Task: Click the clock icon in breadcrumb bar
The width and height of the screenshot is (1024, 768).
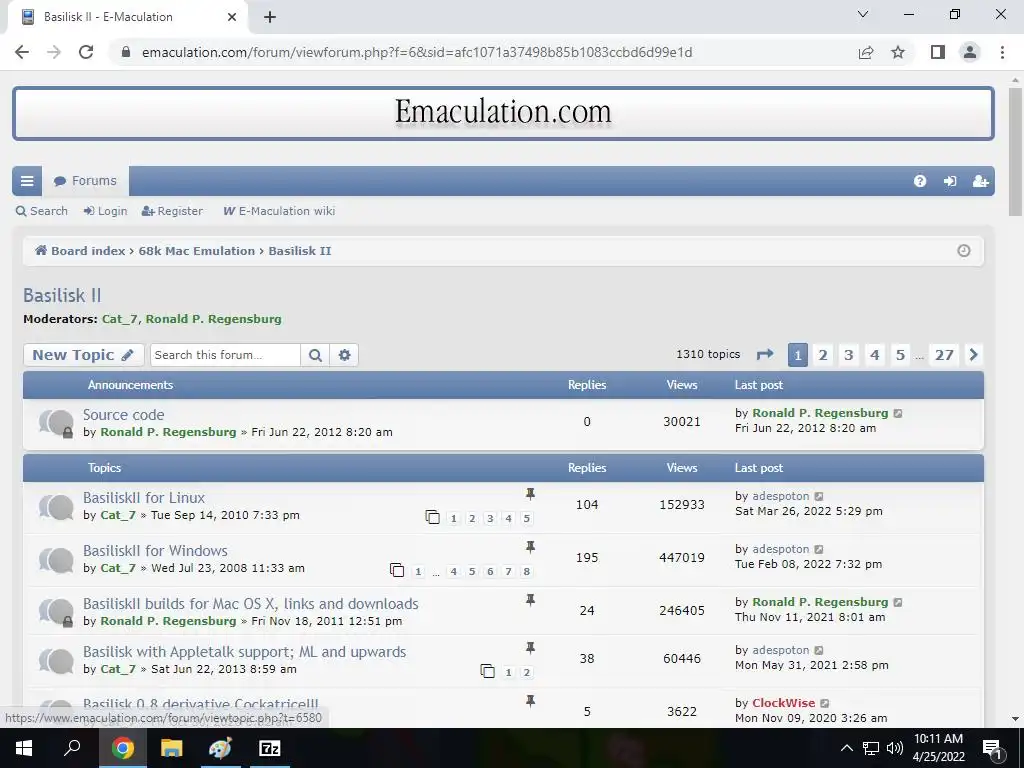Action: pyautogui.click(x=963, y=251)
